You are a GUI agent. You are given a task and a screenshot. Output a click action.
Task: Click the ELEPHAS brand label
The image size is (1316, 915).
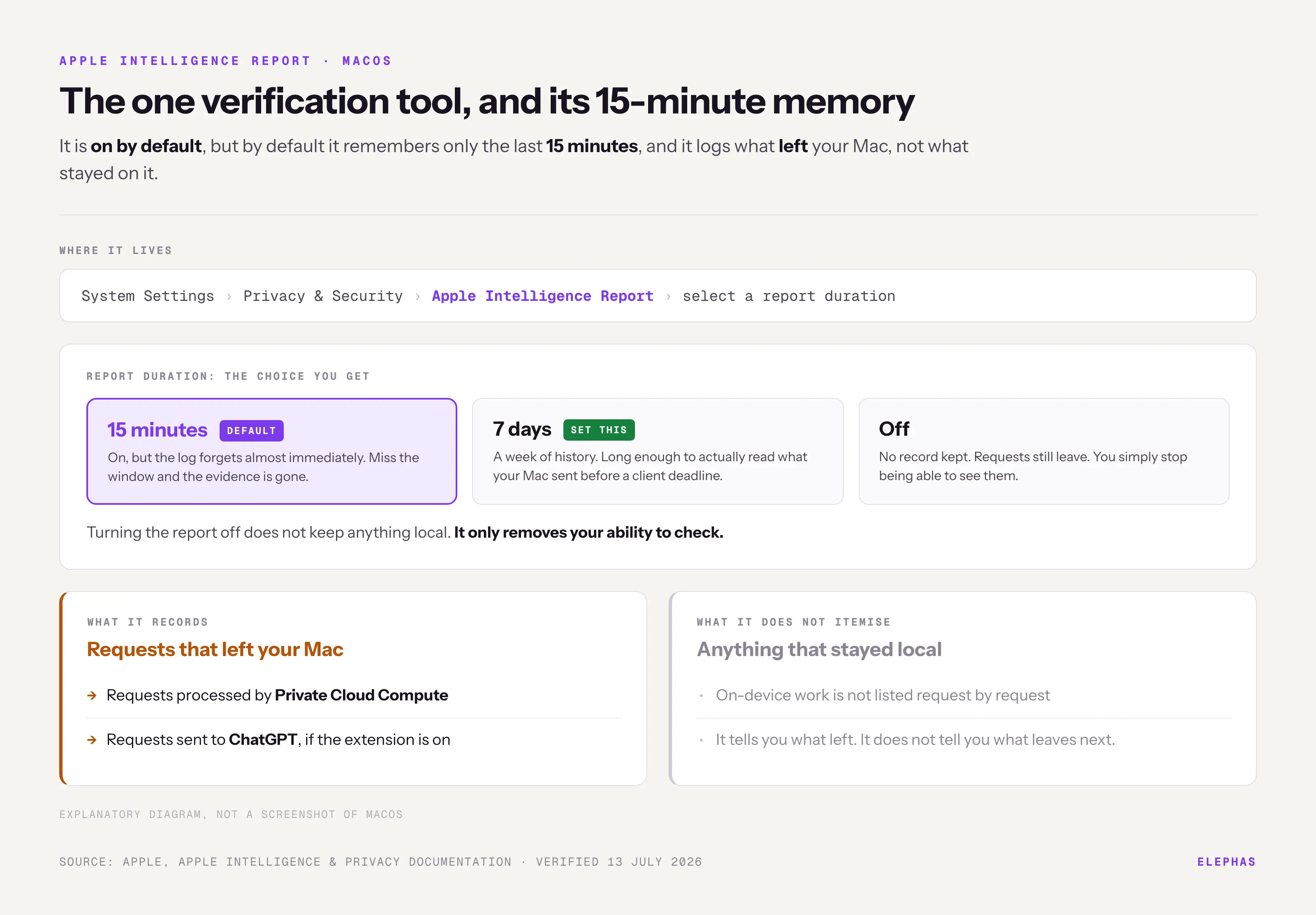pos(1226,862)
